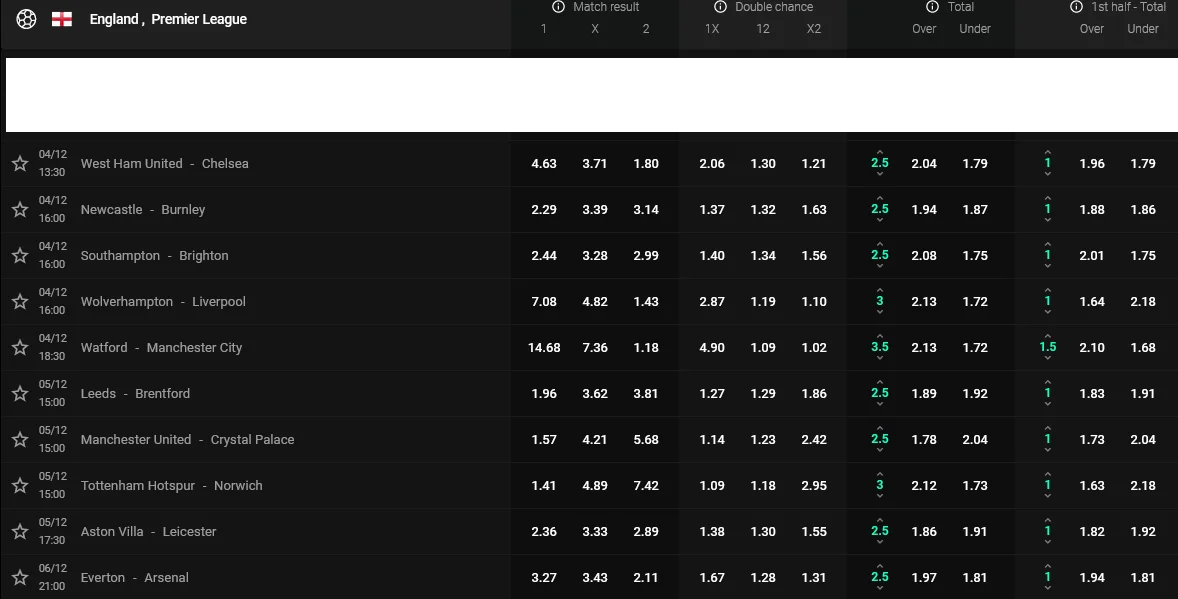Toggle favorite star for Leeds - Brentford
The image size is (1178, 599).
click(x=19, y=394)
